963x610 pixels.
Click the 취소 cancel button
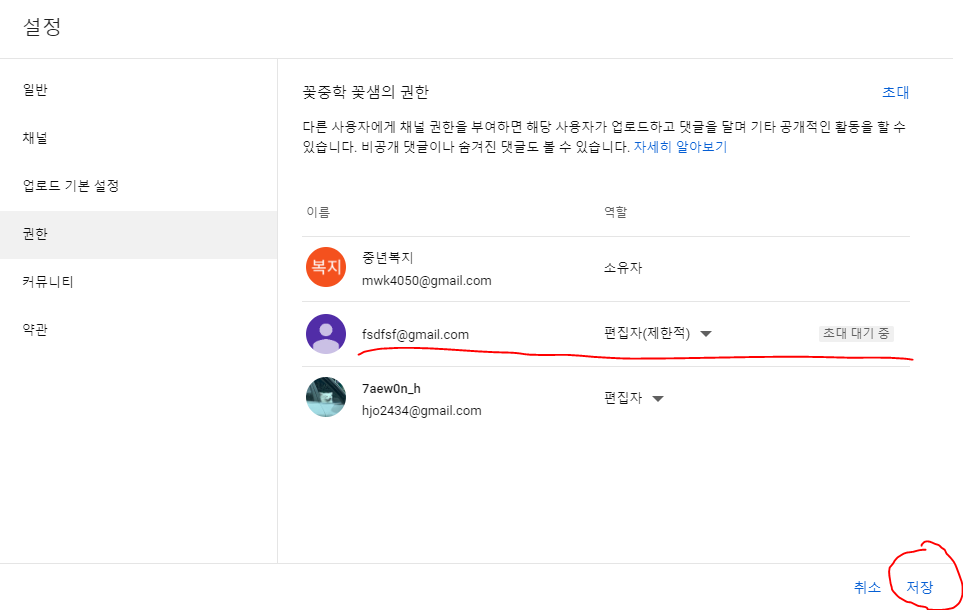(867, 587)
